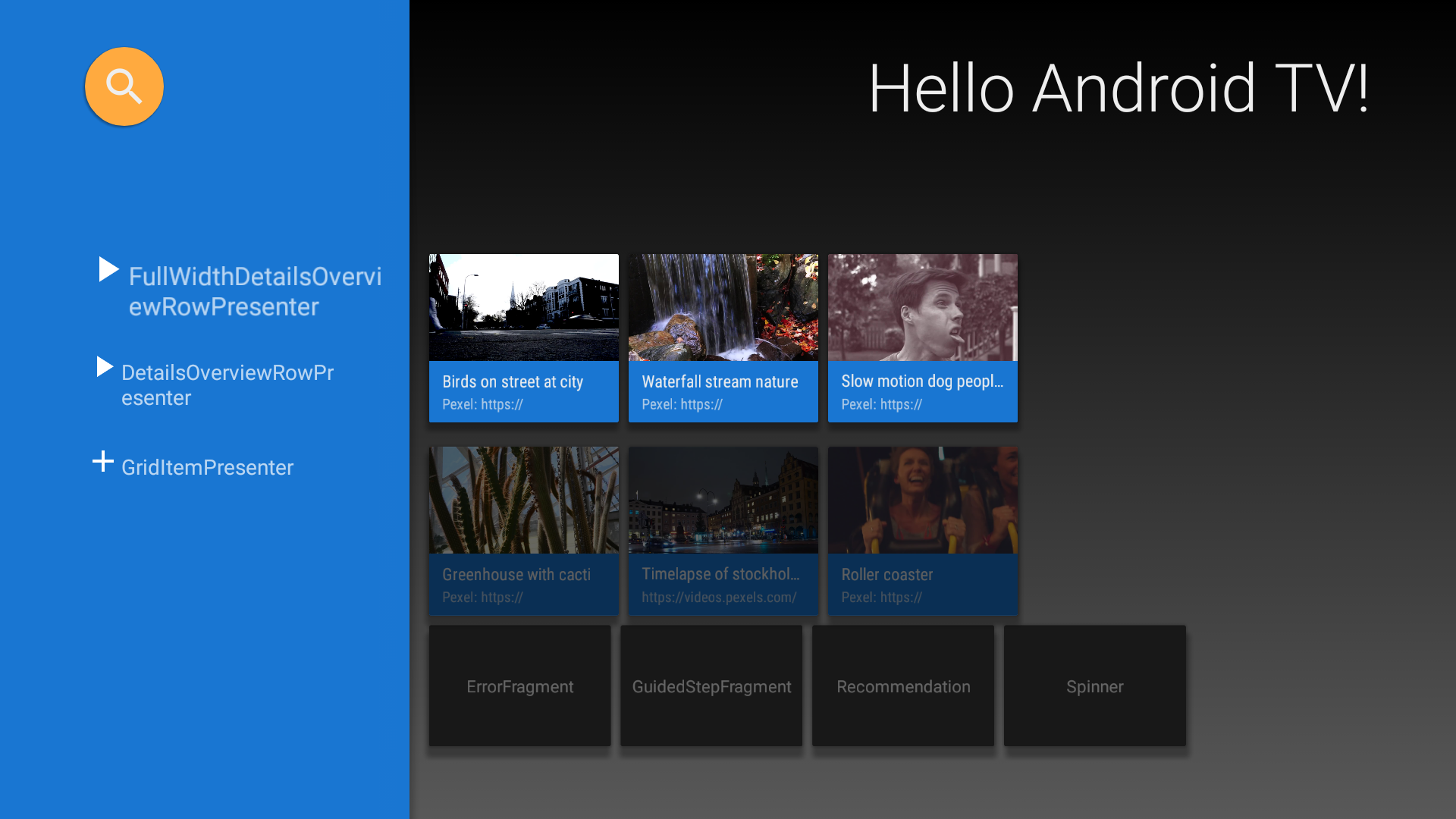Image resolution: width=1456 pixels, height=819 pixels.
Task: Select the DetailsOverviewRowPresenter row header
Action: tap(227, 384)
